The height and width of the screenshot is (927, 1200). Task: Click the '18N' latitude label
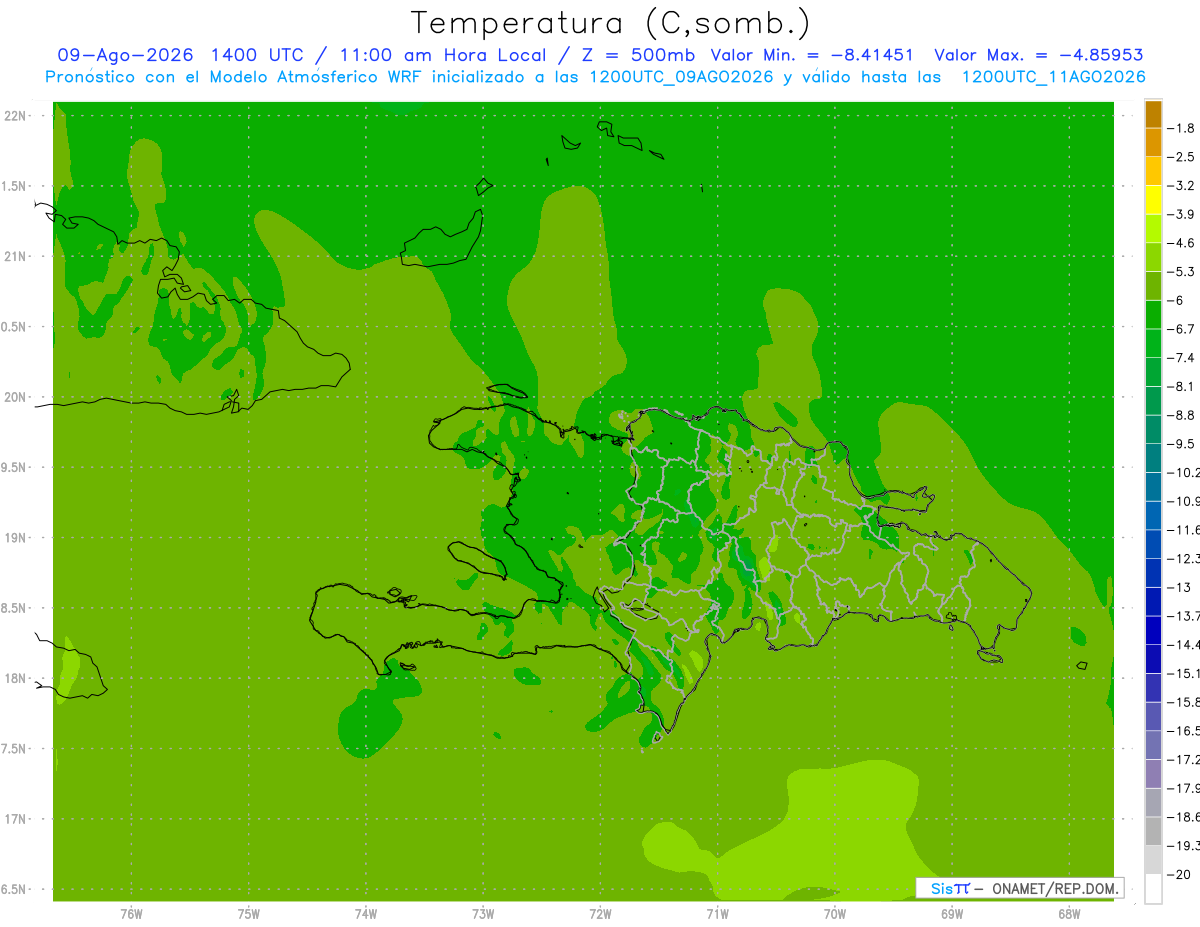(16, 678)
